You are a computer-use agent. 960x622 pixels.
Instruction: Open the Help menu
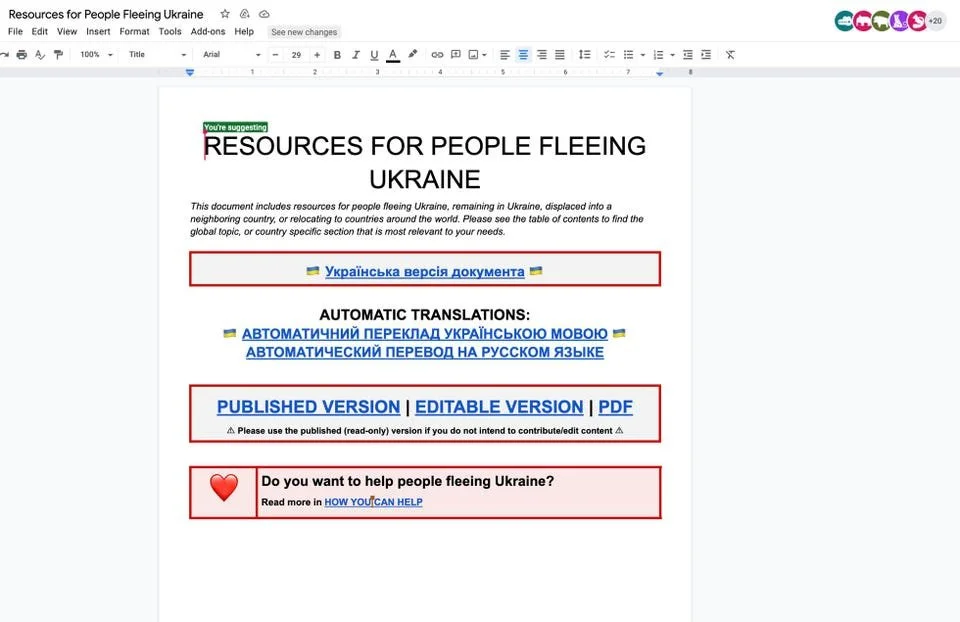tap(244, 31)
